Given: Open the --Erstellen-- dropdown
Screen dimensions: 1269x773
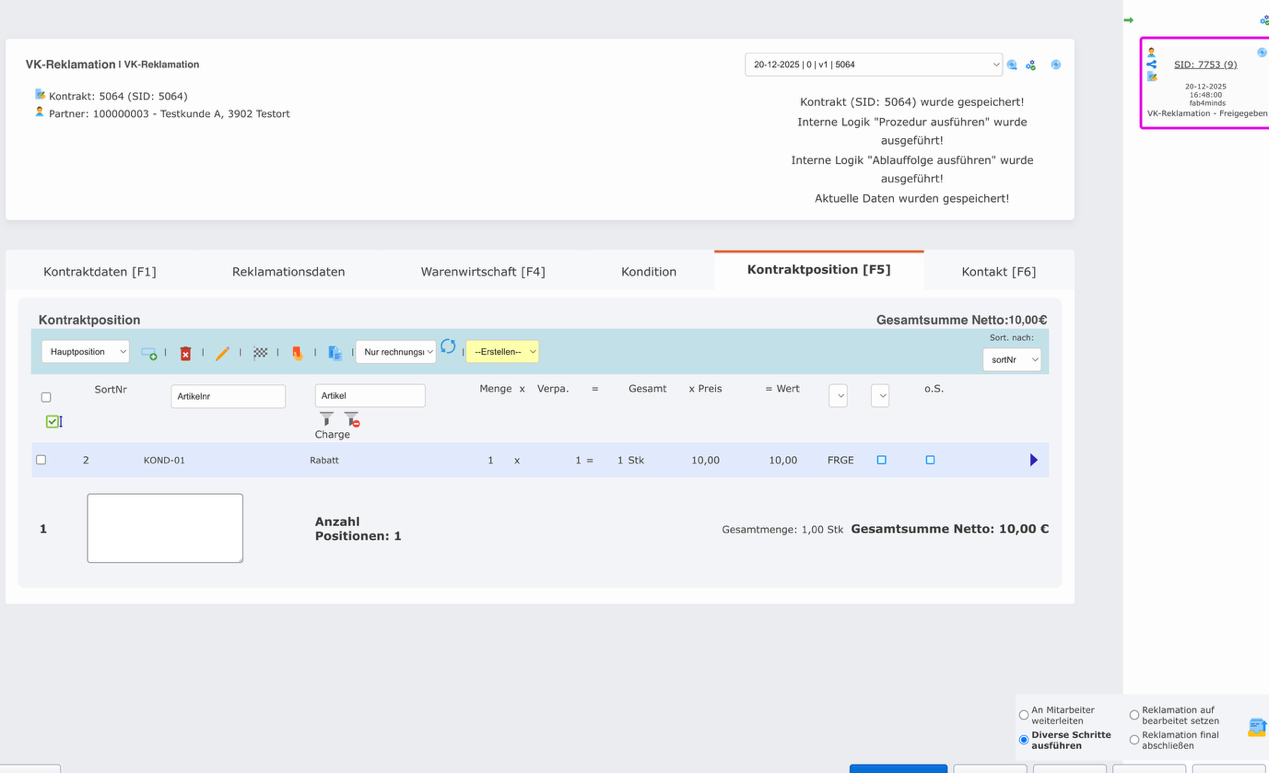Looking at the screenshot, I should 502,351.
